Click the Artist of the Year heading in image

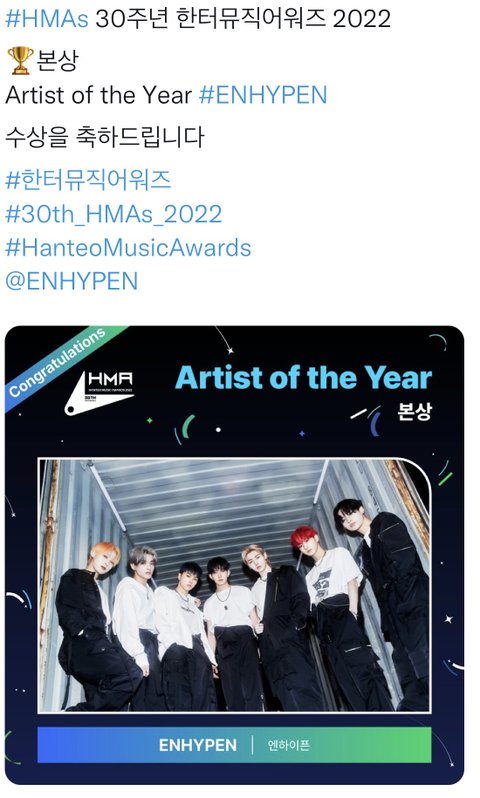pos(304,378)
